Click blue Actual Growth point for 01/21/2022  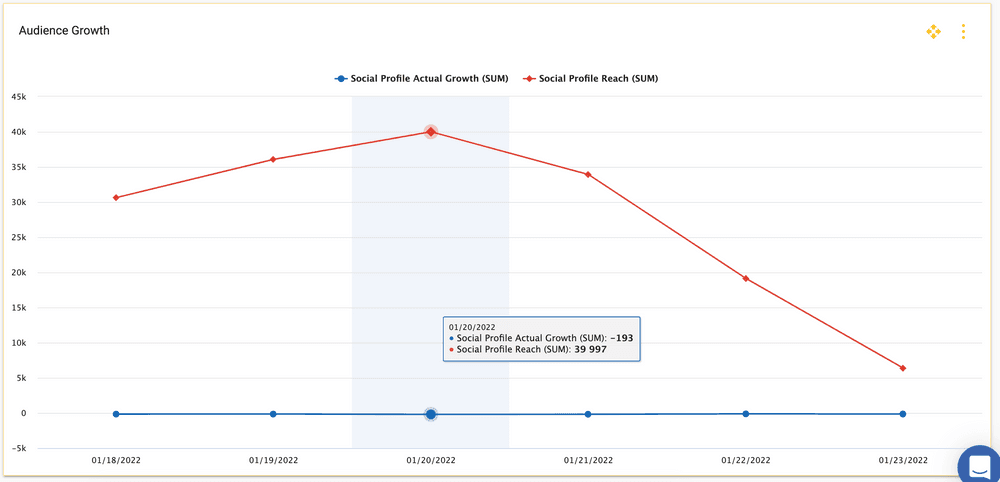click(x=588, y=414)
